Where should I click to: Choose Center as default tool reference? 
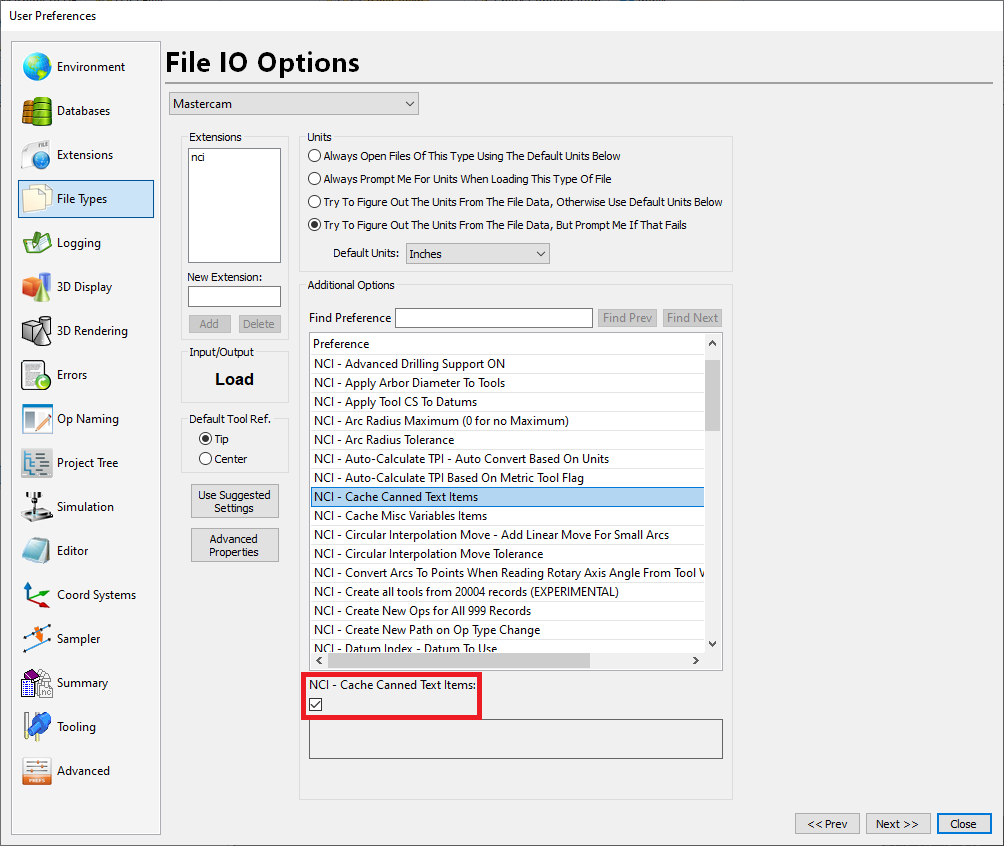point(206,459)
